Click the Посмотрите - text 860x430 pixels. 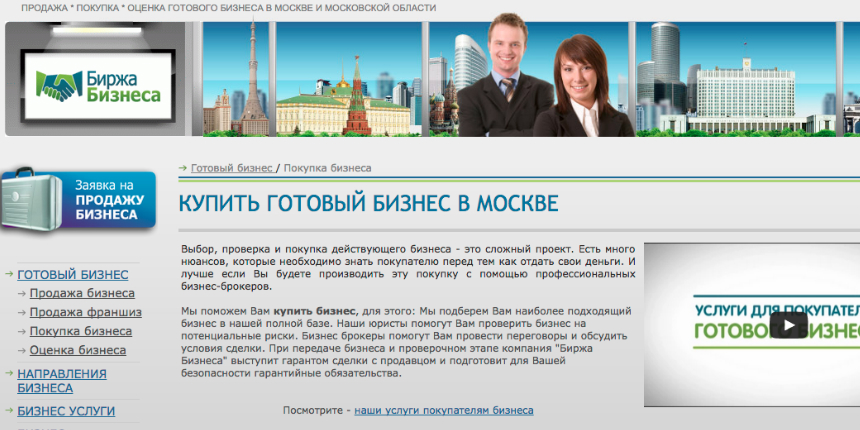(x=316, y=410)
